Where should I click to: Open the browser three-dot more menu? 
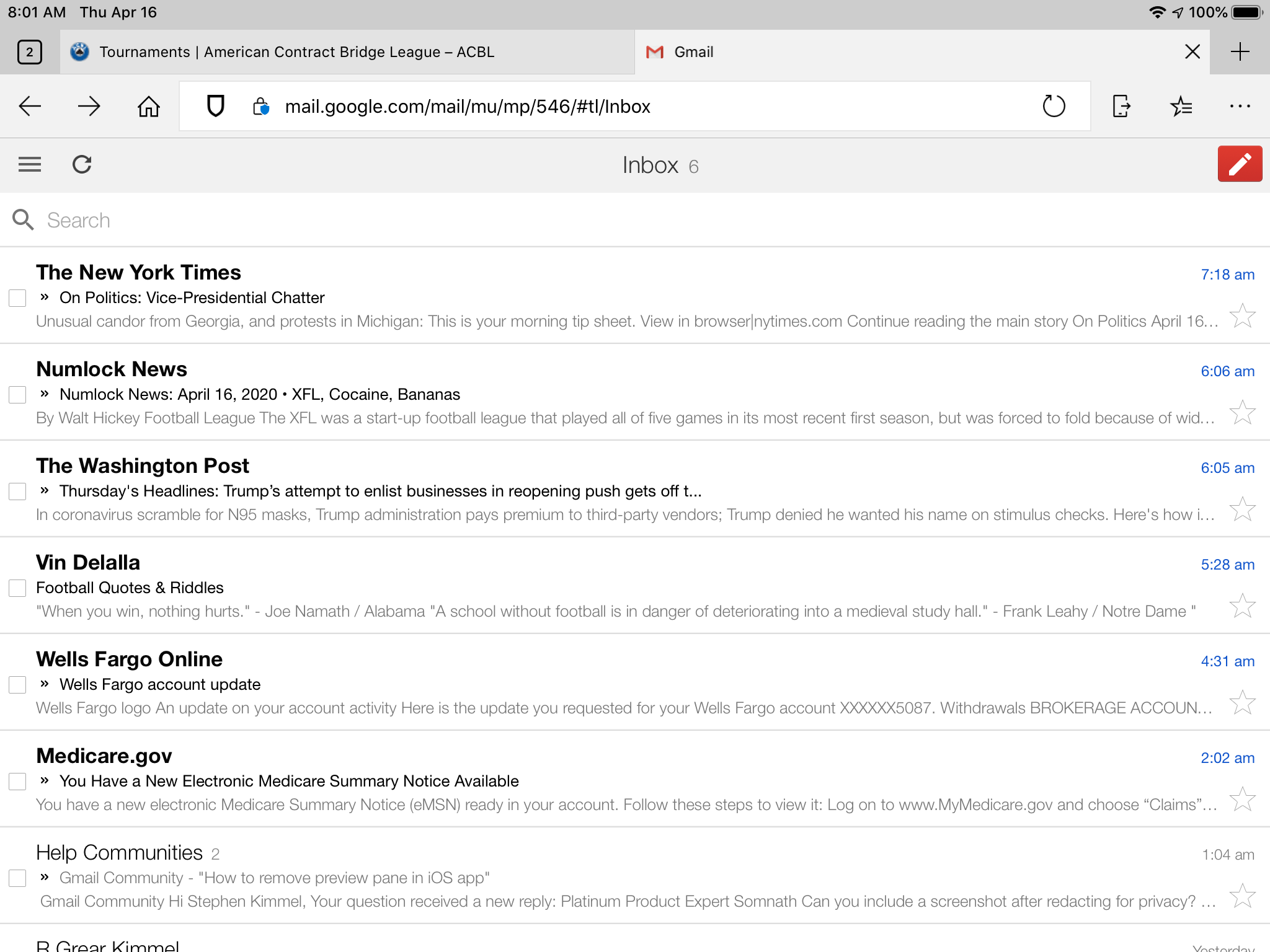pos(1240,107)
